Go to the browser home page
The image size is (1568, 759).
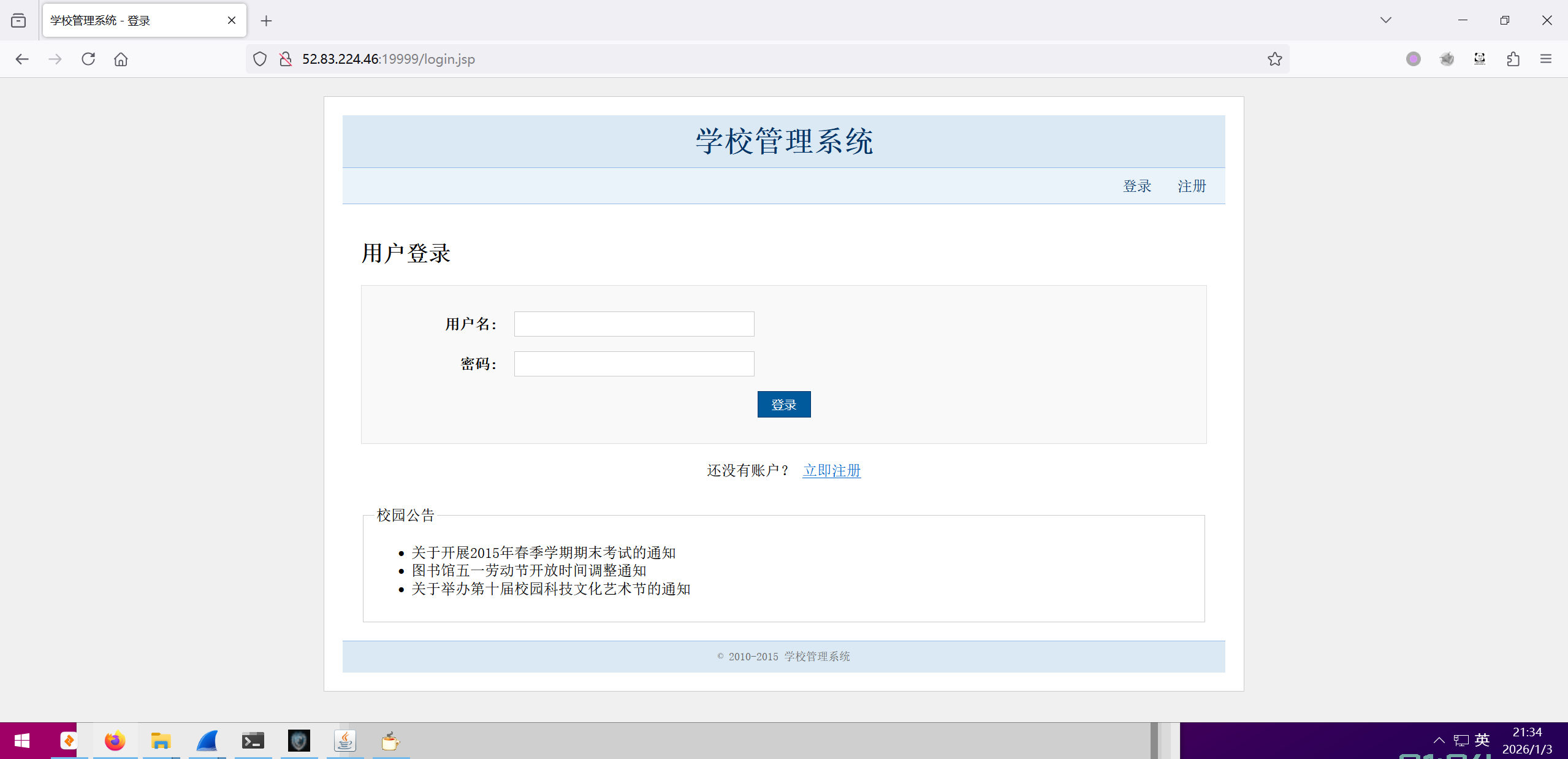coord(121,59)
